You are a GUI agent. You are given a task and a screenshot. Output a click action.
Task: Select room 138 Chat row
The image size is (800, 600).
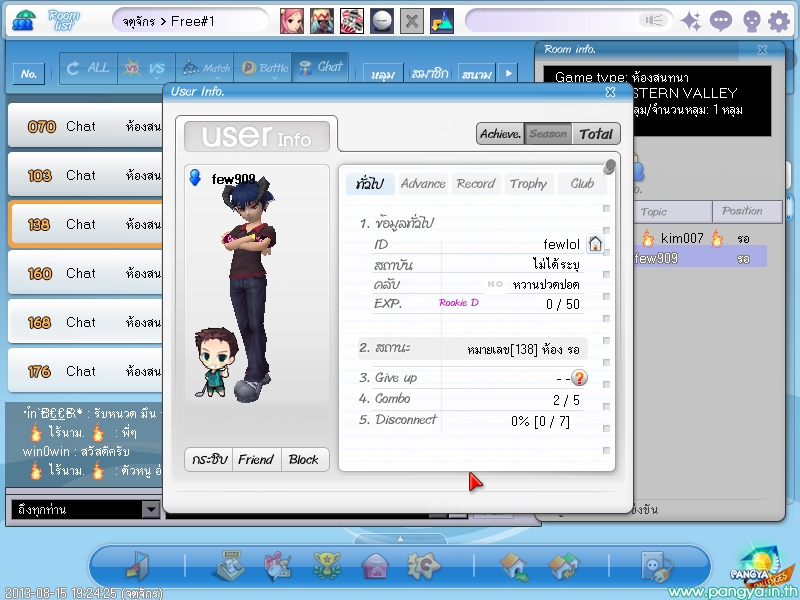(x=86, y=224)
